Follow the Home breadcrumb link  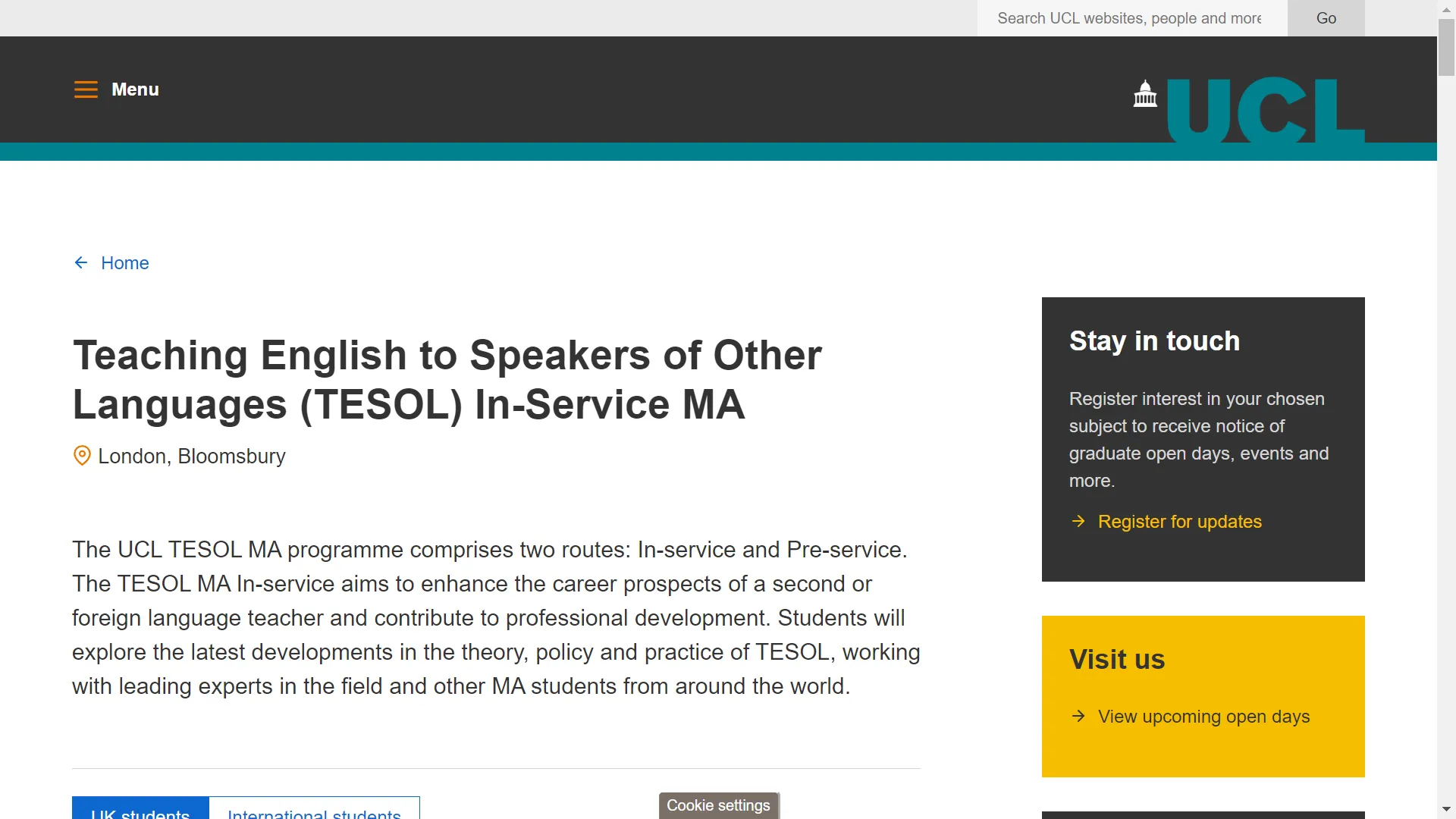pyautogui.click(x=125, y=263)
